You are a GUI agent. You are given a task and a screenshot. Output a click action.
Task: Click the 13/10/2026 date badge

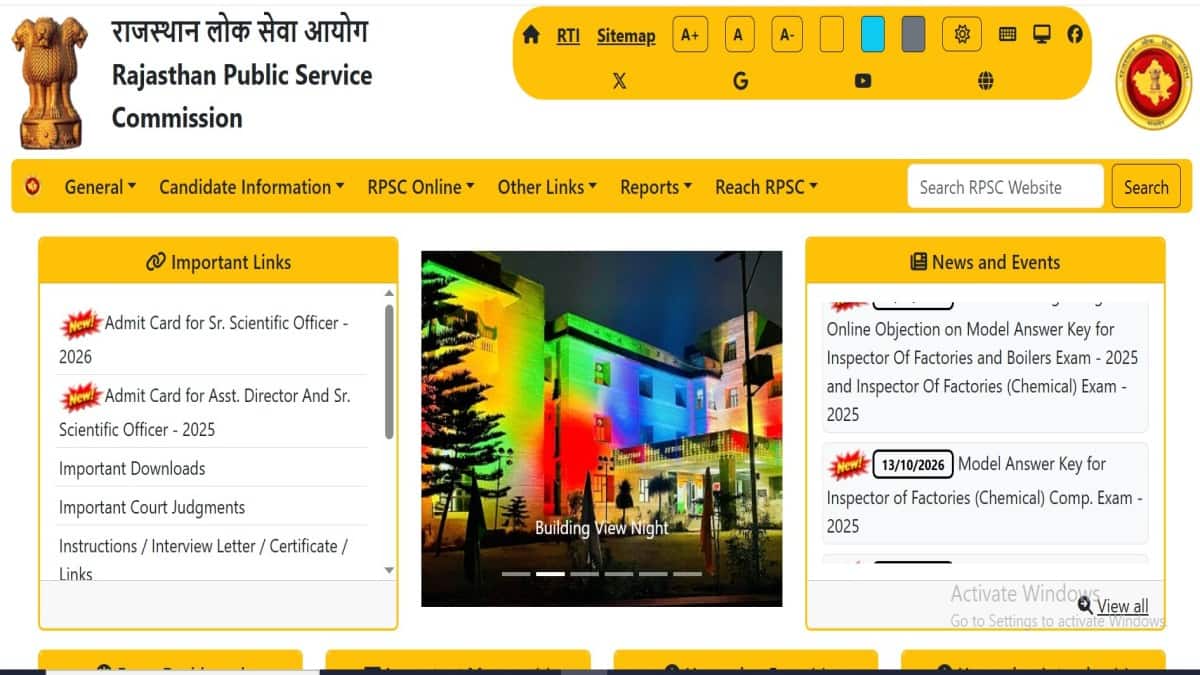coord(913,465)
